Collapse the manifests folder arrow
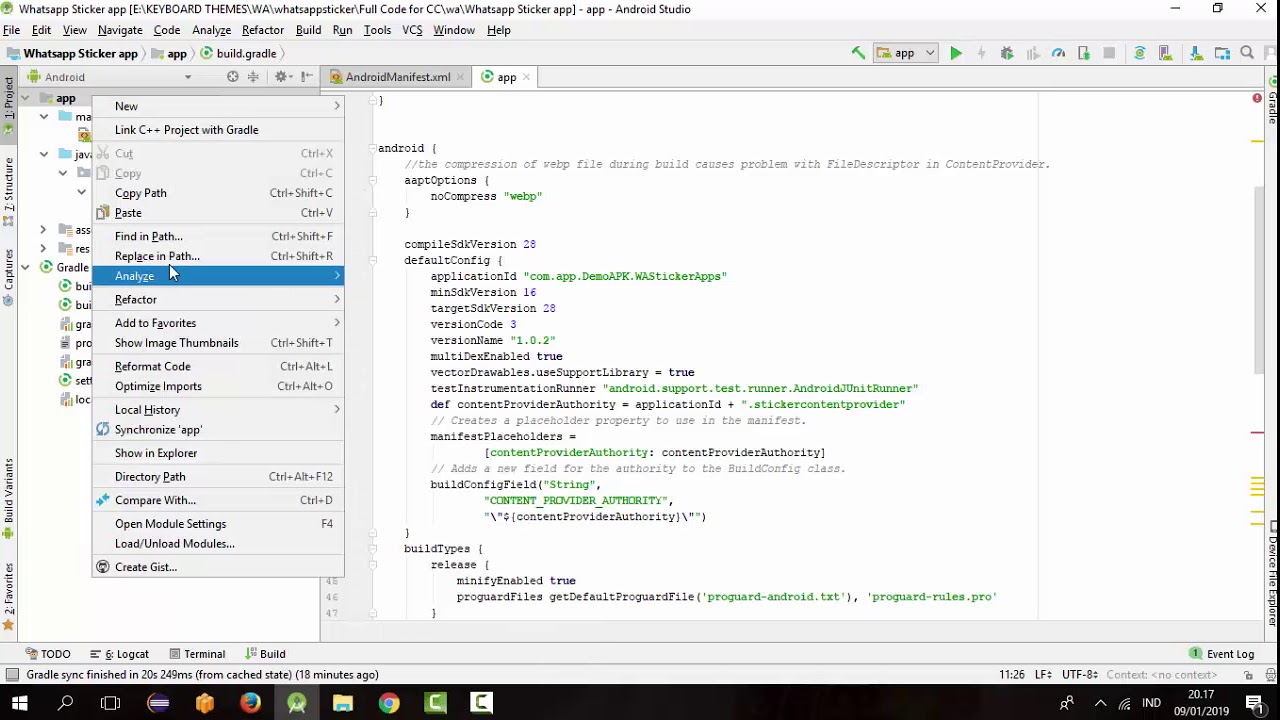The width and height of the screenshot is (1280, 720). (x=44, y=117)
